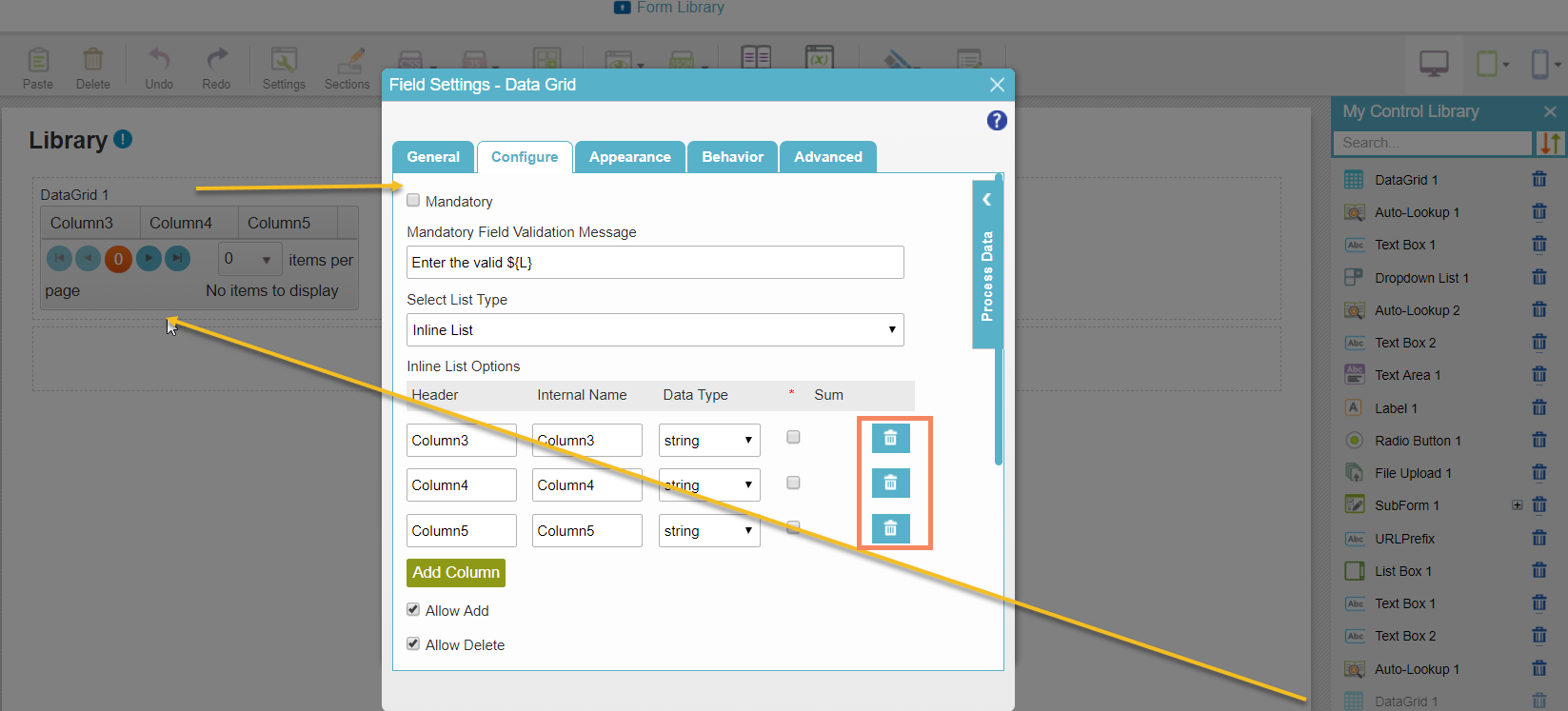Click the Library info icon
The width and height of the screenshot is (1568, 711).
(x=123, y=139)
